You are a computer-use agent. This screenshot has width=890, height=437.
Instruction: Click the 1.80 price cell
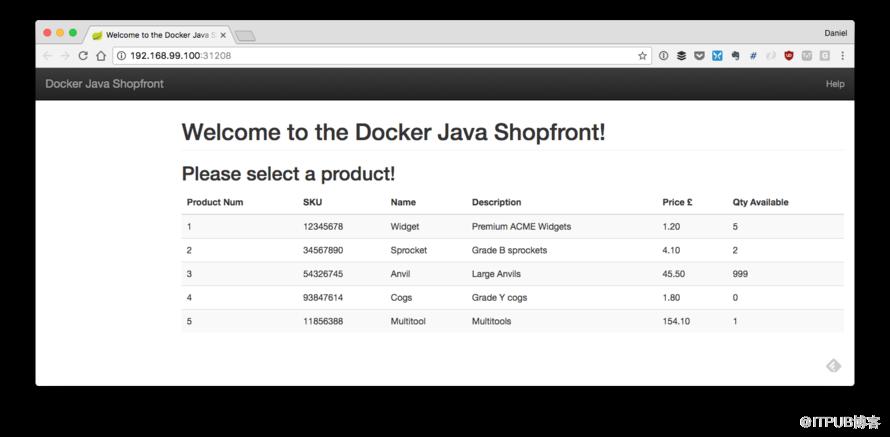671,297
